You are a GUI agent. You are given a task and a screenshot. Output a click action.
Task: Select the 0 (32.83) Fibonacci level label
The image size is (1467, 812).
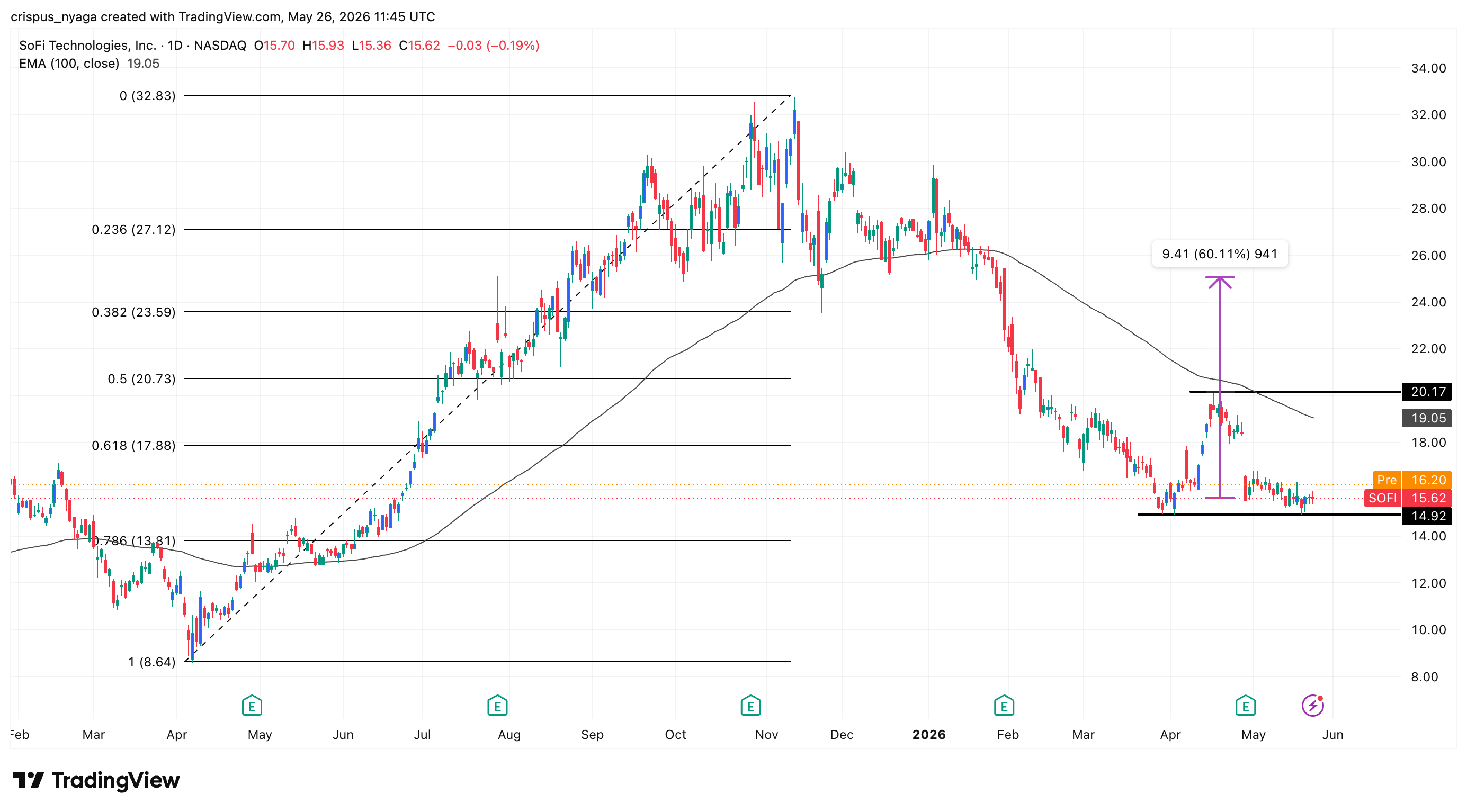(x=148, y=96)
